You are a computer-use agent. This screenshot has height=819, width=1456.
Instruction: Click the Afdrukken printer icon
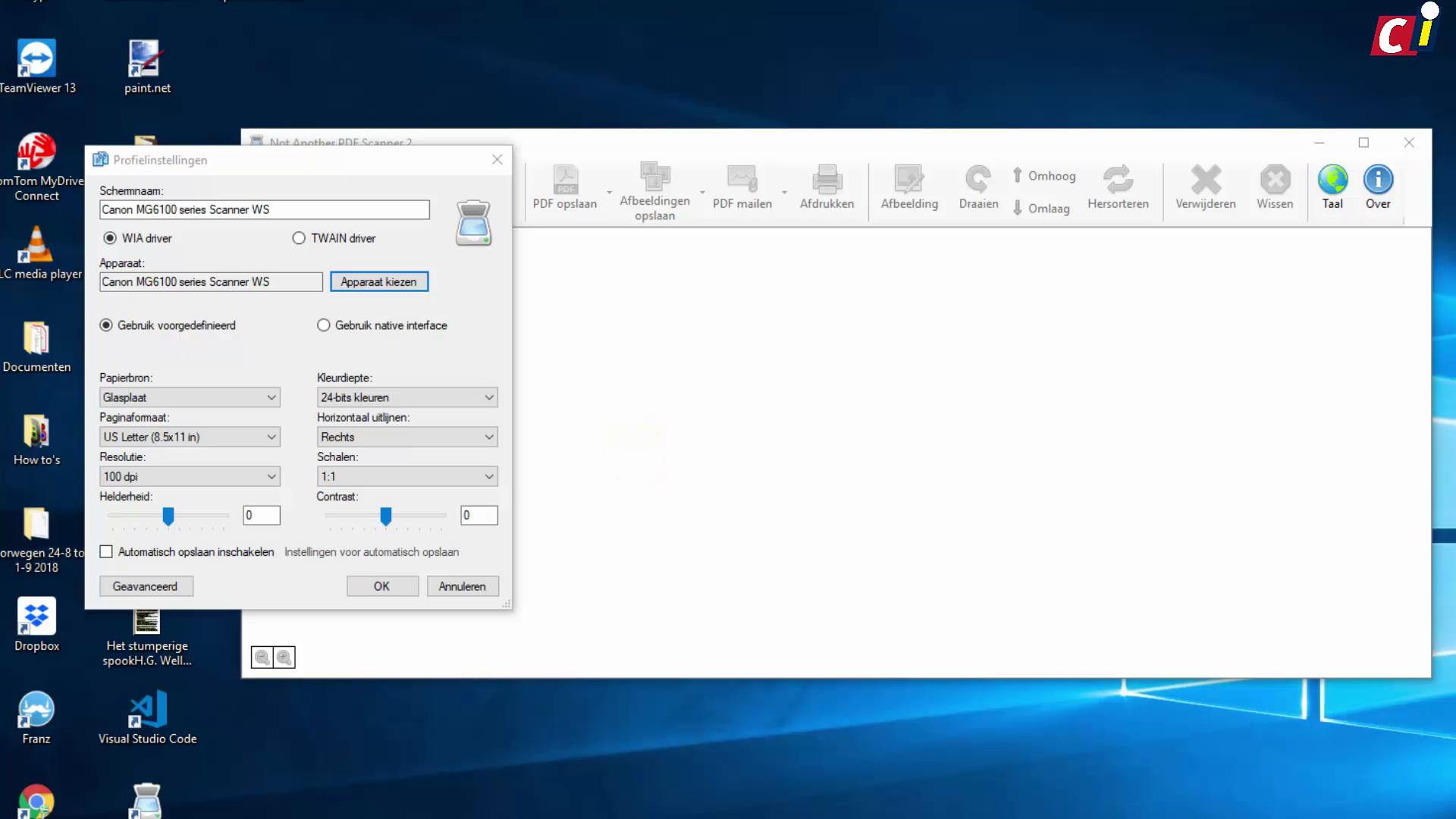click(x=827, y=180)
